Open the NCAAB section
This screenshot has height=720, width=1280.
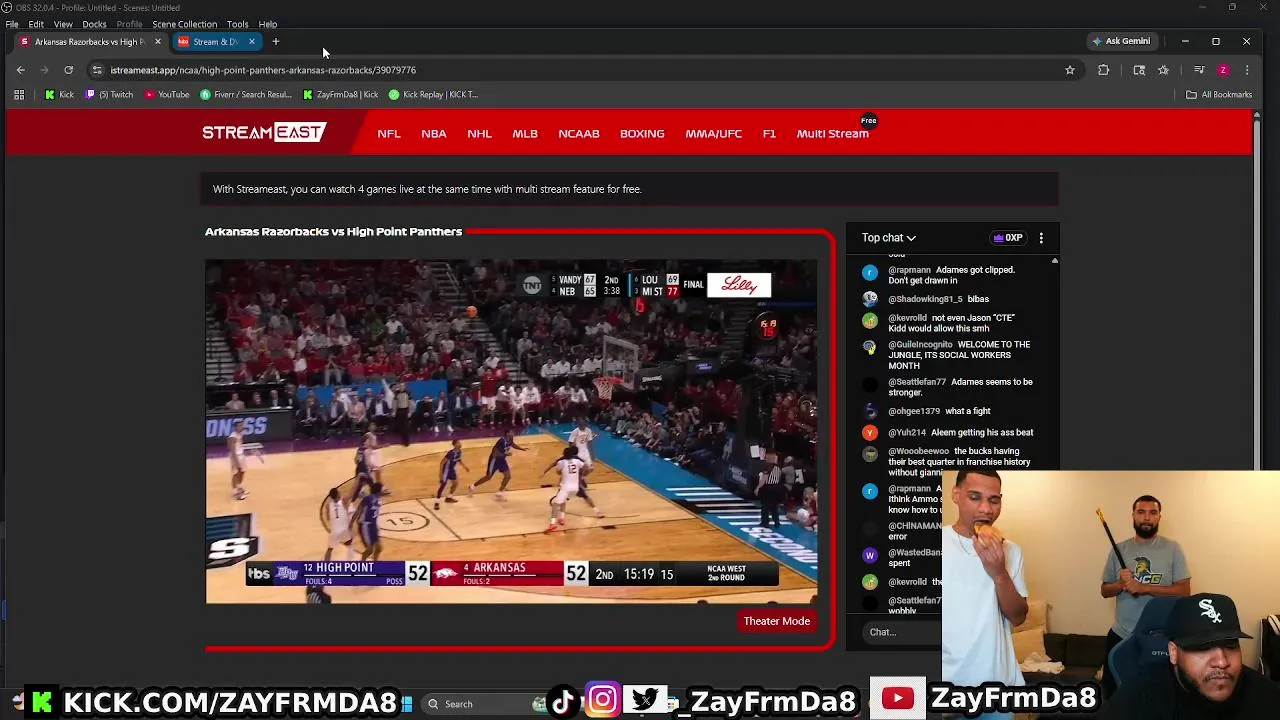579,134
